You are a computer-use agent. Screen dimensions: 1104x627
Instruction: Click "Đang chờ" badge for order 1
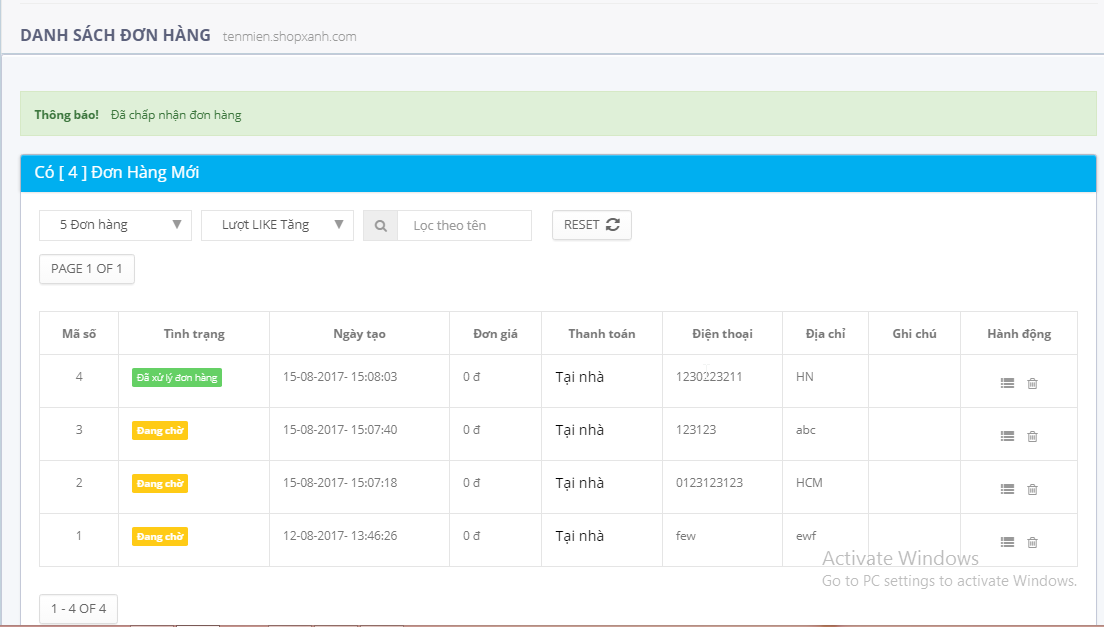(x=160, y=536)
